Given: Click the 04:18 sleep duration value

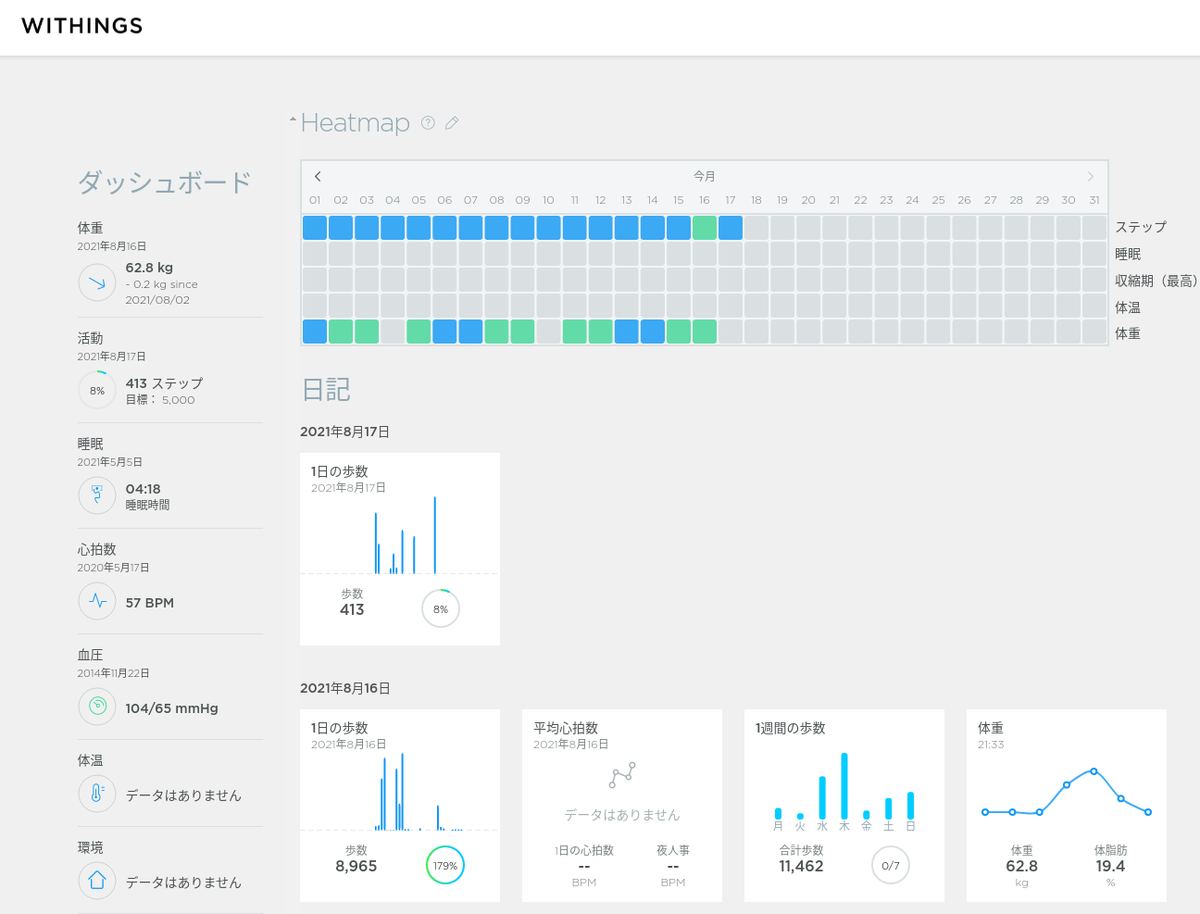Looking at the screenshot, I should [143, 489].
